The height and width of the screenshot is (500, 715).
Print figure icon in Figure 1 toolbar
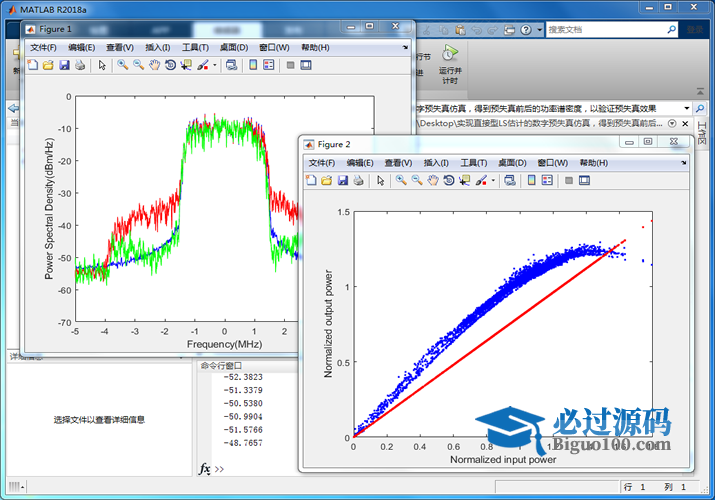click(80, 65)
